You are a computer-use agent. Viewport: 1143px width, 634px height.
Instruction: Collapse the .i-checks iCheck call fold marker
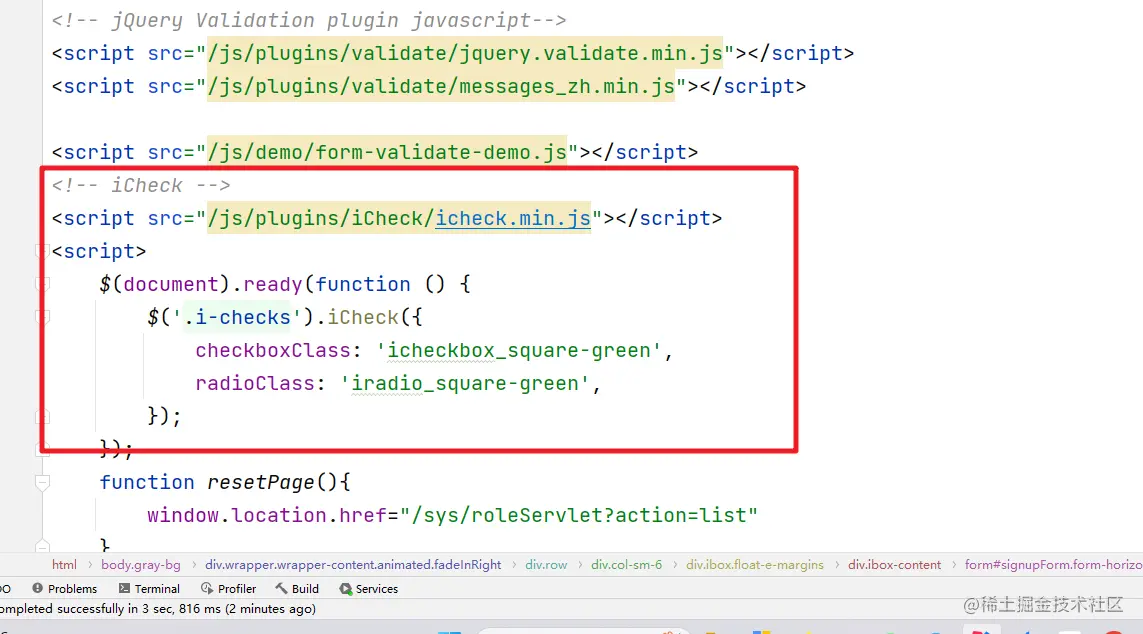click(x=42, y=317)
